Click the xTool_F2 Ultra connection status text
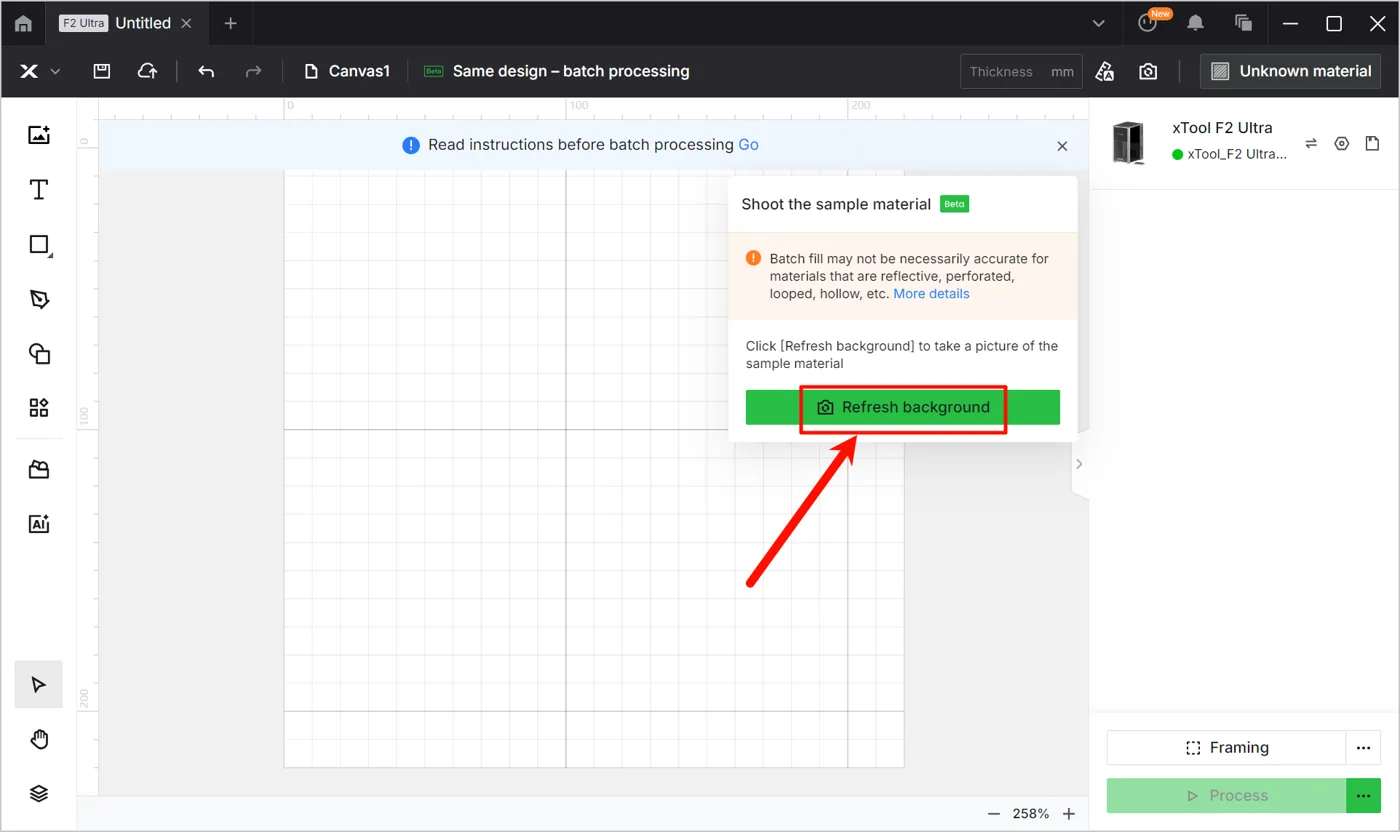The width and height of the screenshot is (1400, 832). (1237, 154)
